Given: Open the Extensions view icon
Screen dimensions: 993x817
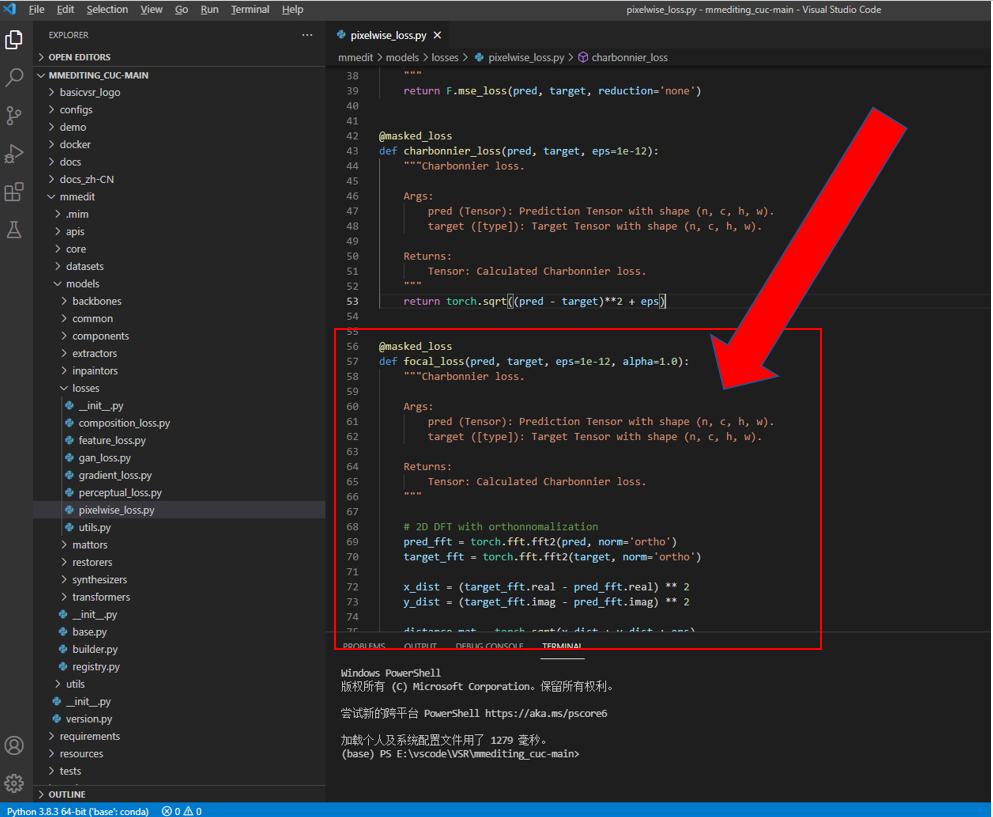Looking at the screenshot, I should tap(14, 191).
